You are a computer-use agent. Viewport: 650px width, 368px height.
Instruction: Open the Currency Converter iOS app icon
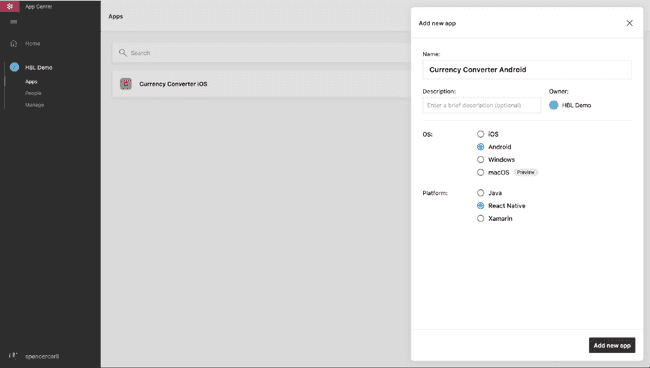[126, 84]
